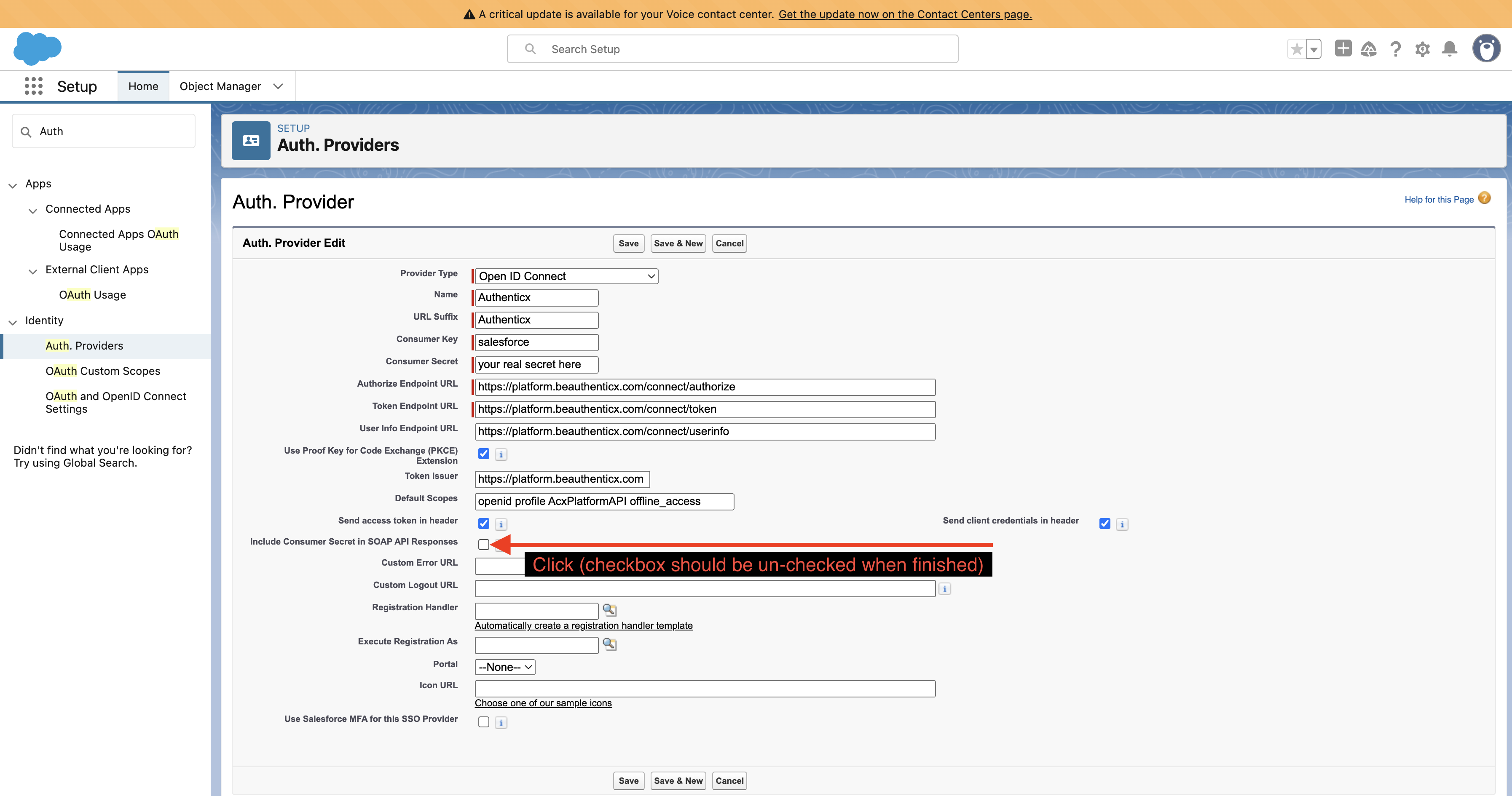Open the Help for this Page link
This screenshot has height=796, width=1512.
click(x=1439, y=200)
